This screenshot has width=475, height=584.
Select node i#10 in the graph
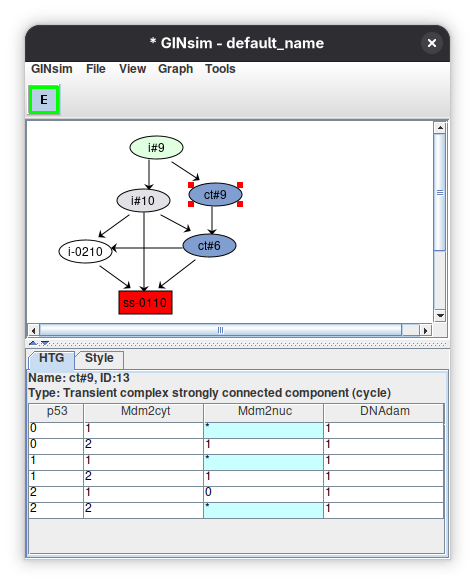pos(143,201)
